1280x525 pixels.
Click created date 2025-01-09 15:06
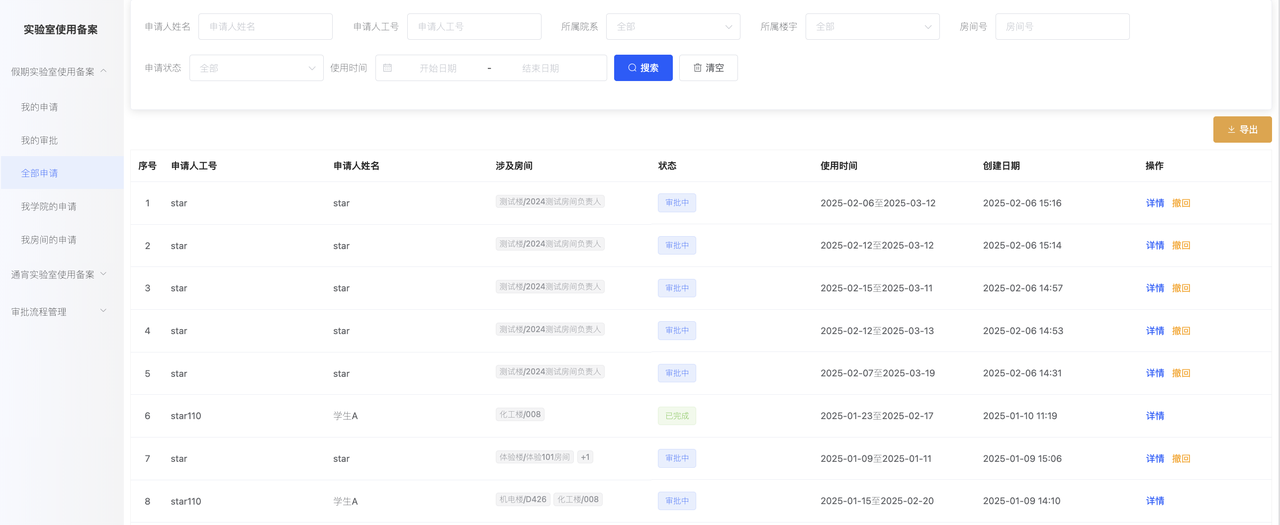[1022, 459]
